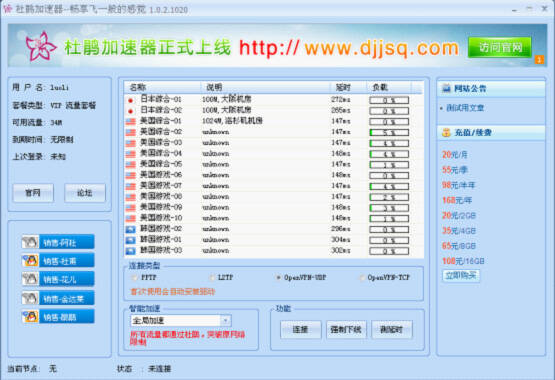Screen dimensions: 555x380
Task: Click the pink azalea flower logo in banner
Action: (x=40, y=46)
